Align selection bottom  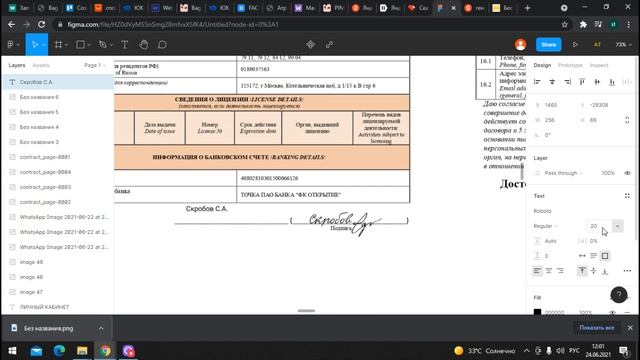tap(612, 82)
